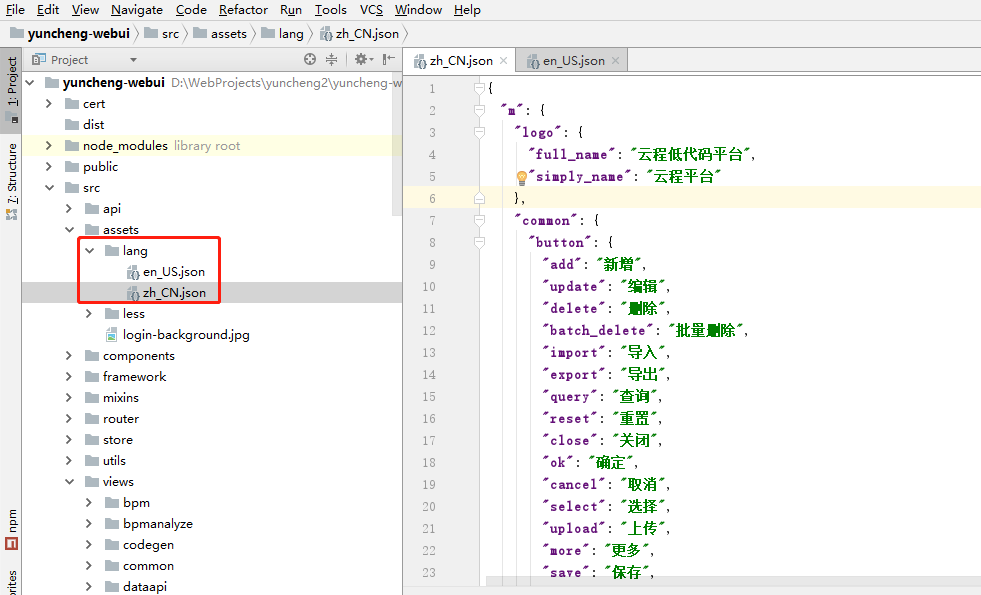This screenshot has height=595, width=981.
Task: Expand the less folder
Action: [89, 313]
